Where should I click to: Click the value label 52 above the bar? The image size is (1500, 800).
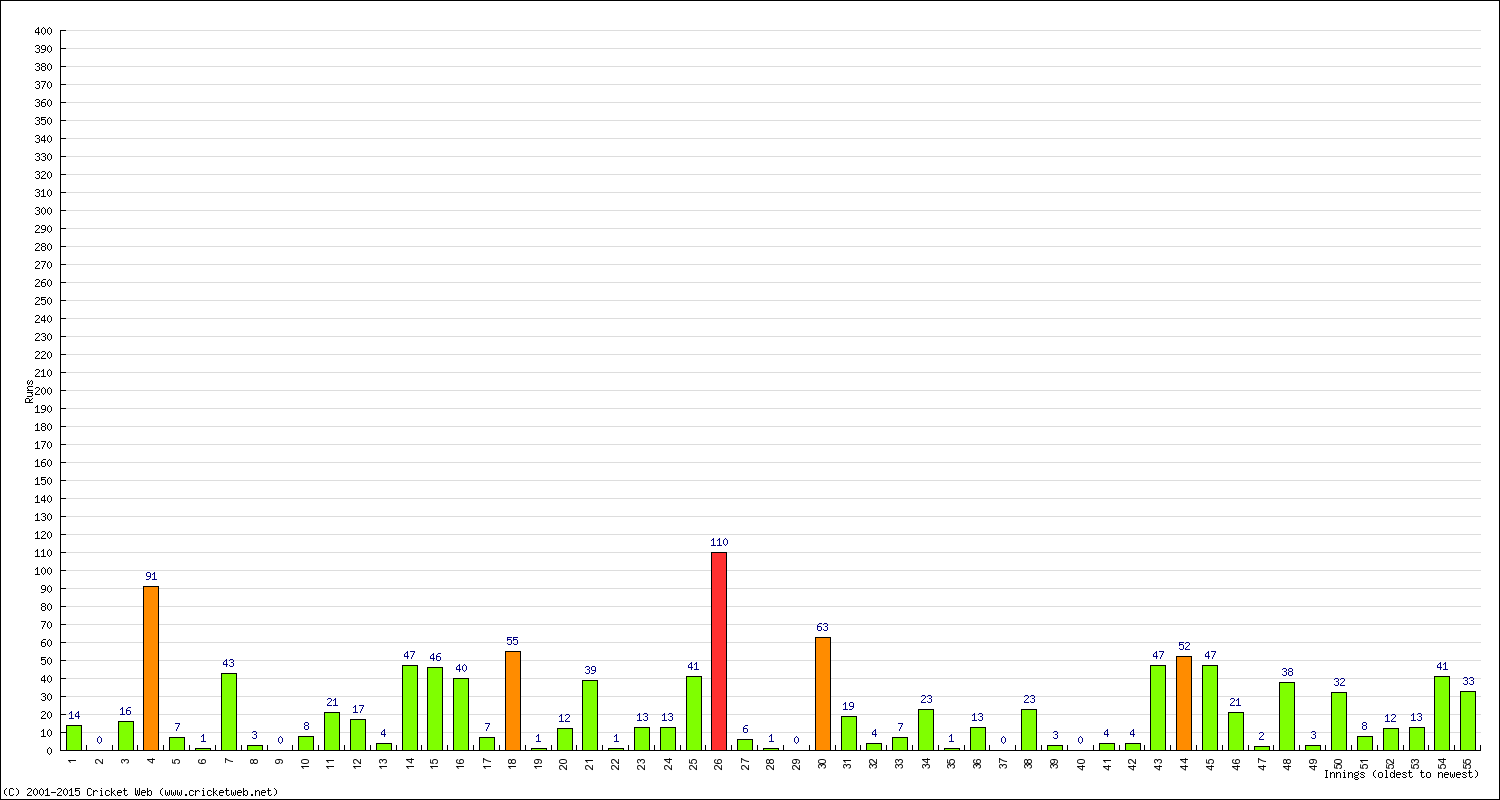coord(1184,646)
